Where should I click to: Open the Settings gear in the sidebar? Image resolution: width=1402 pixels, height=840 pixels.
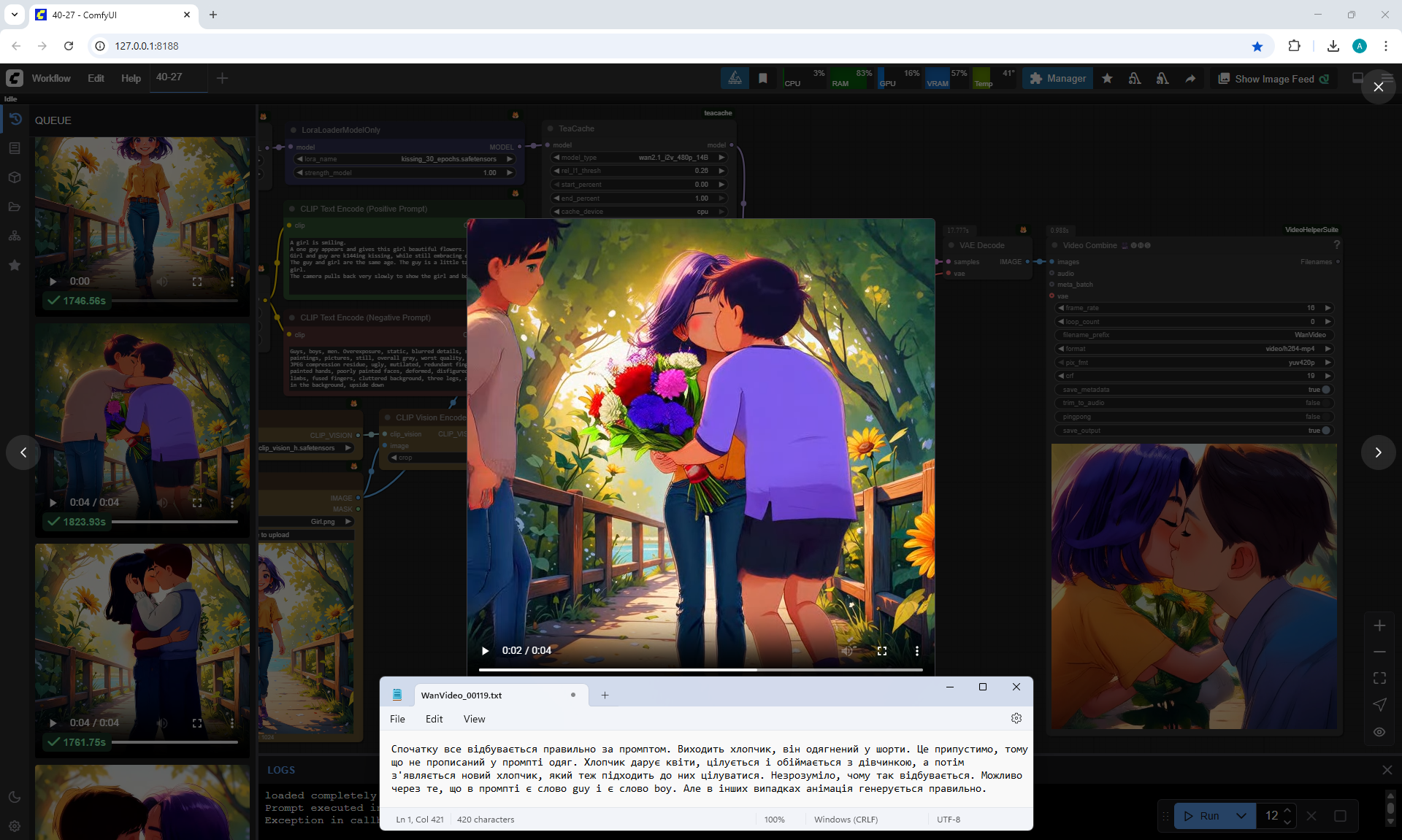coord(15,826)
